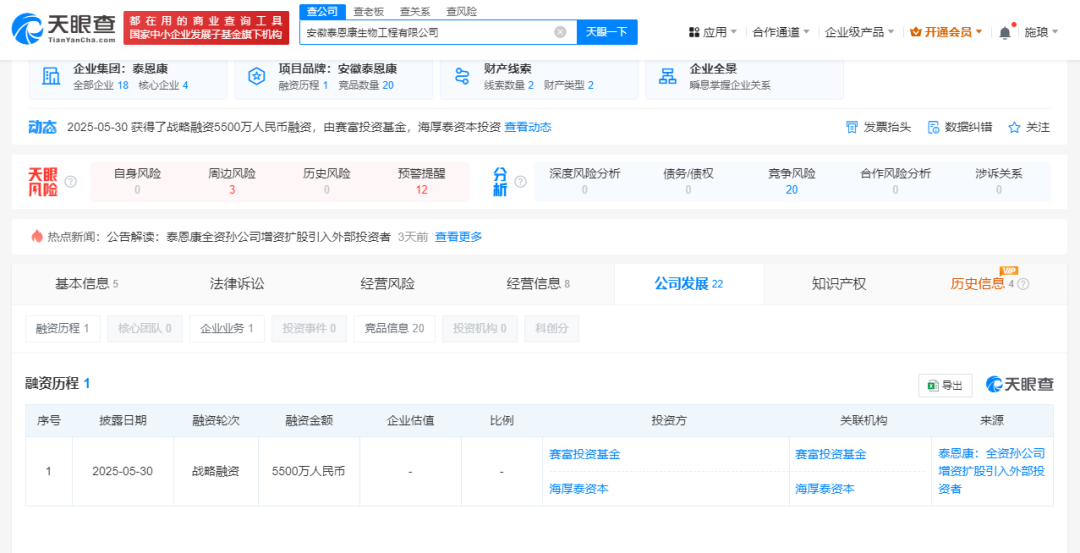Open the 赛富投资基金 investor link
1080x553 pixels.
click(585, 455)
